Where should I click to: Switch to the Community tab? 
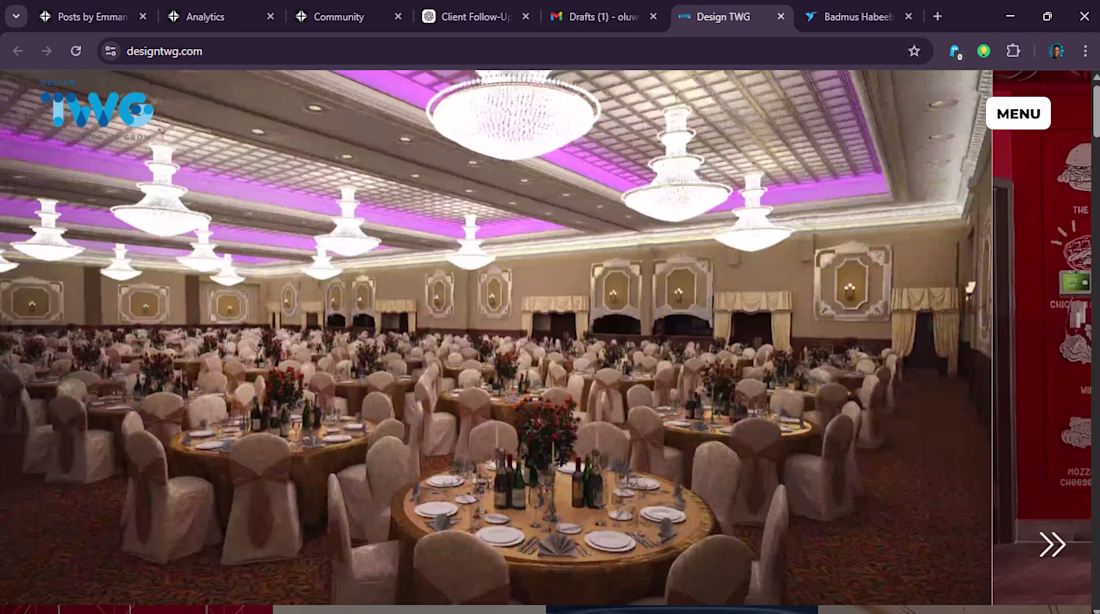tap(349, 17)
